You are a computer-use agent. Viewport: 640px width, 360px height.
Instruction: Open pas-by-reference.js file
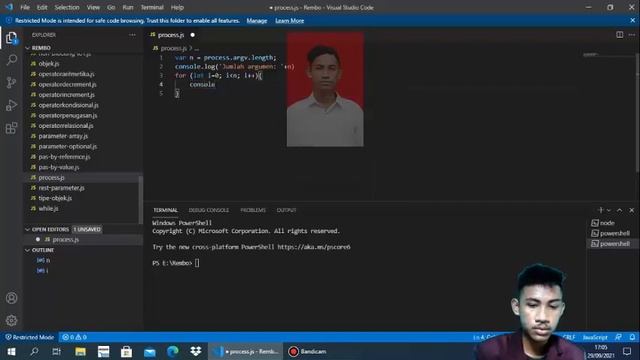point(64,157)
